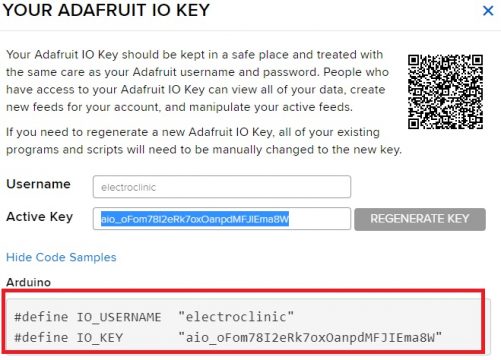Click the QR code image
This screenshot has height=360, width=501.
[445, 92]
